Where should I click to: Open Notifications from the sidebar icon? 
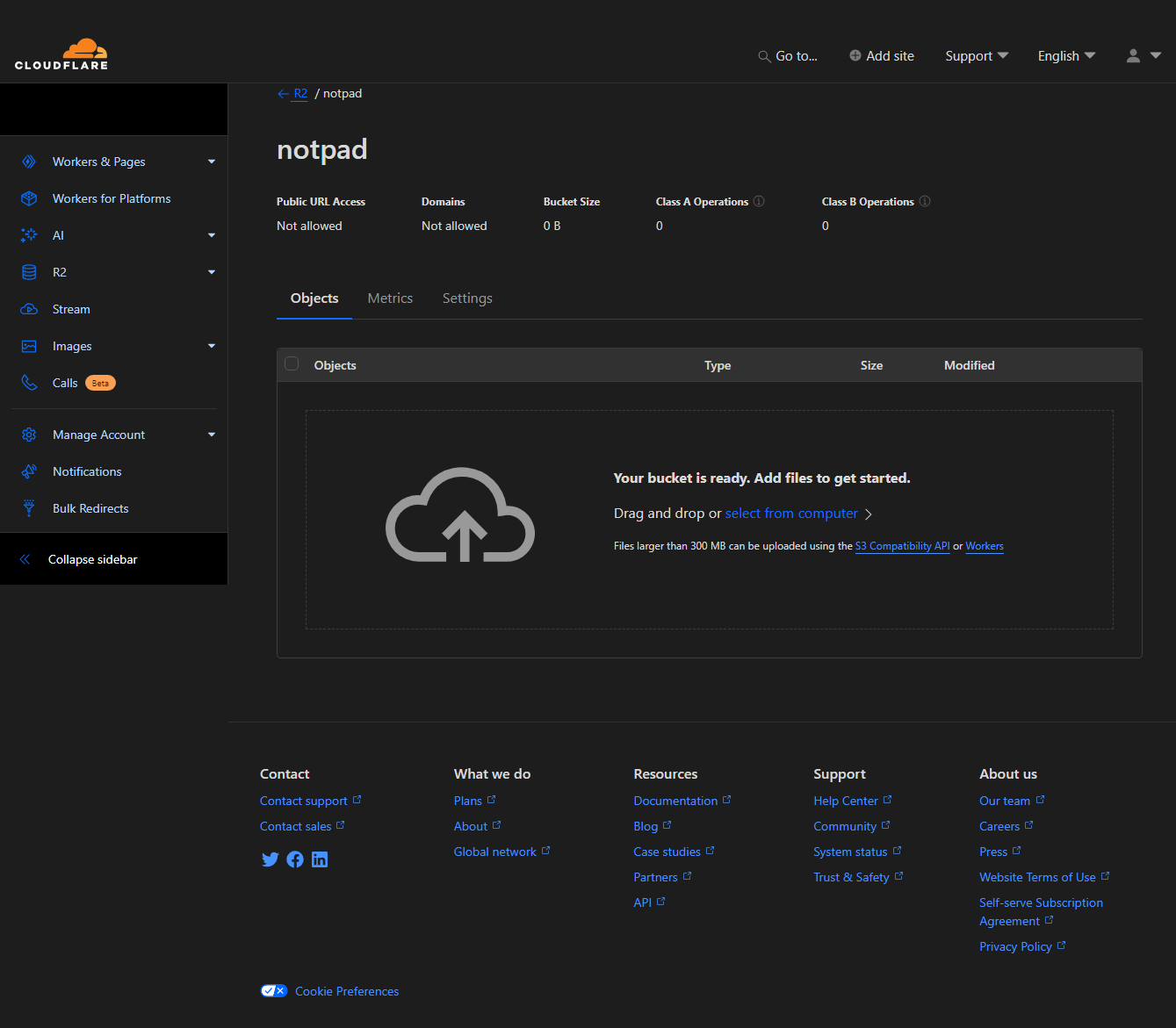(29, 471)
